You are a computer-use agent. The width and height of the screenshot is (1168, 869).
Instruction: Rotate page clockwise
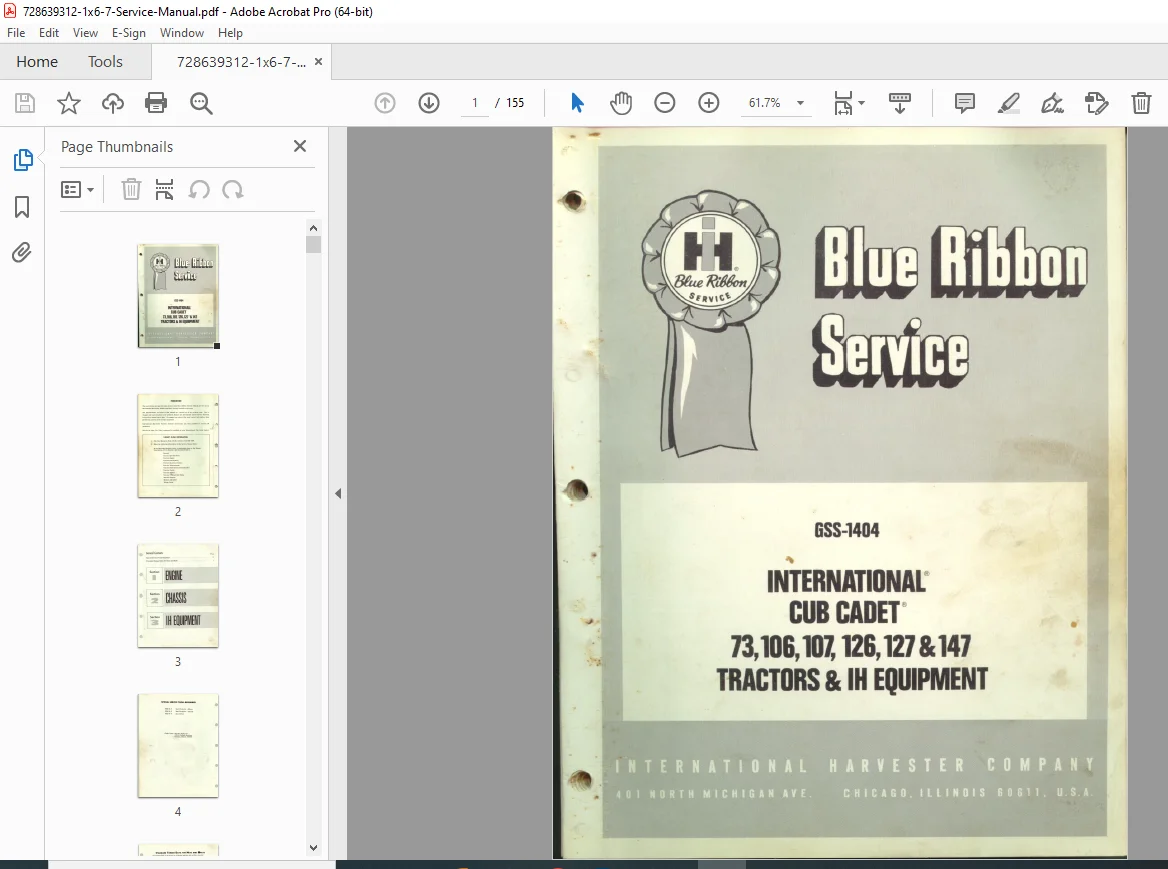(x=233, y=190)
